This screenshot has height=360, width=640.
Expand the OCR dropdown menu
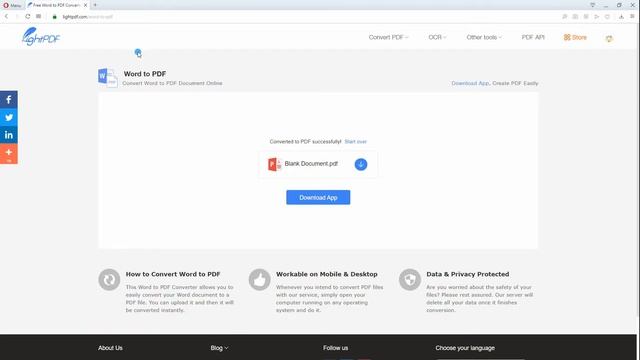tap(437, 37)
